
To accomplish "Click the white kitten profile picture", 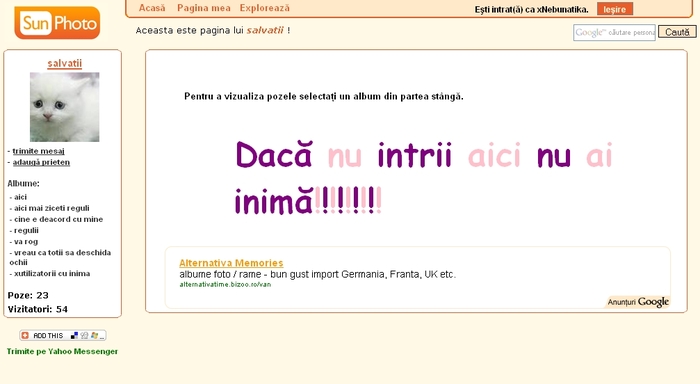I will coord(65,107).
